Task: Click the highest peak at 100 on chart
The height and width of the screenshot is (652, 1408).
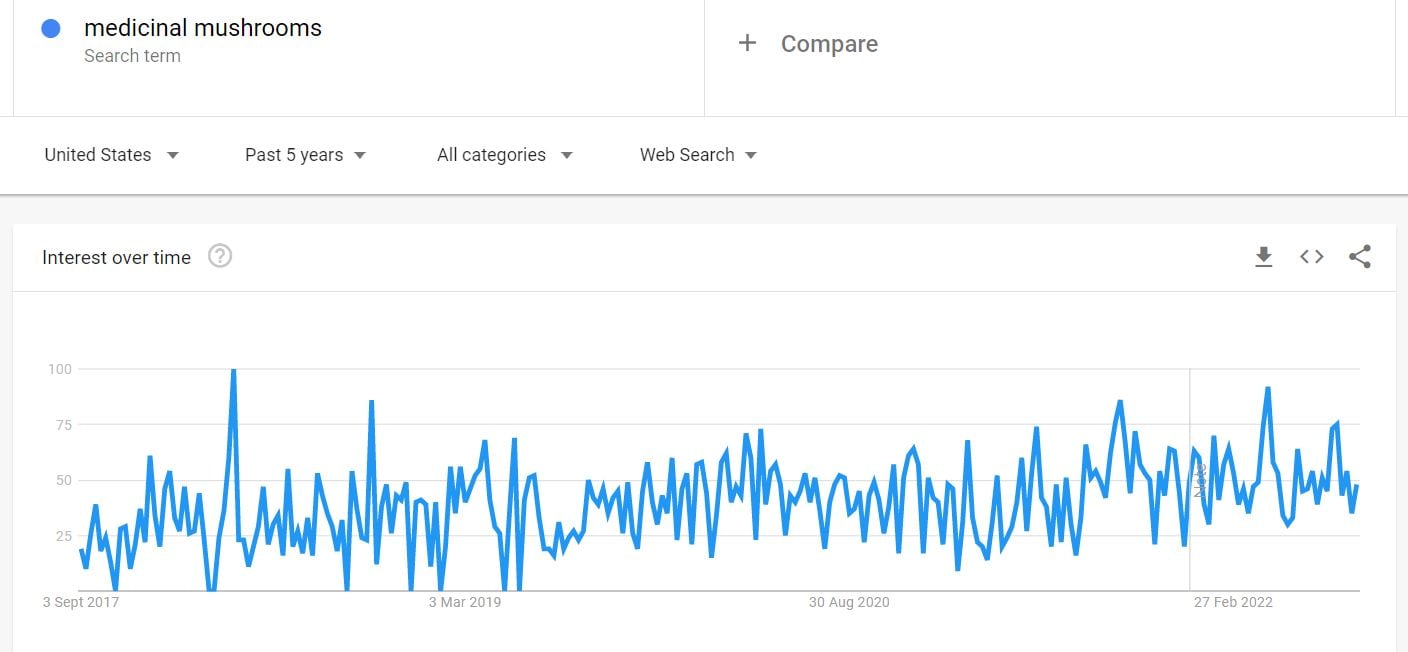Action: 233,371
